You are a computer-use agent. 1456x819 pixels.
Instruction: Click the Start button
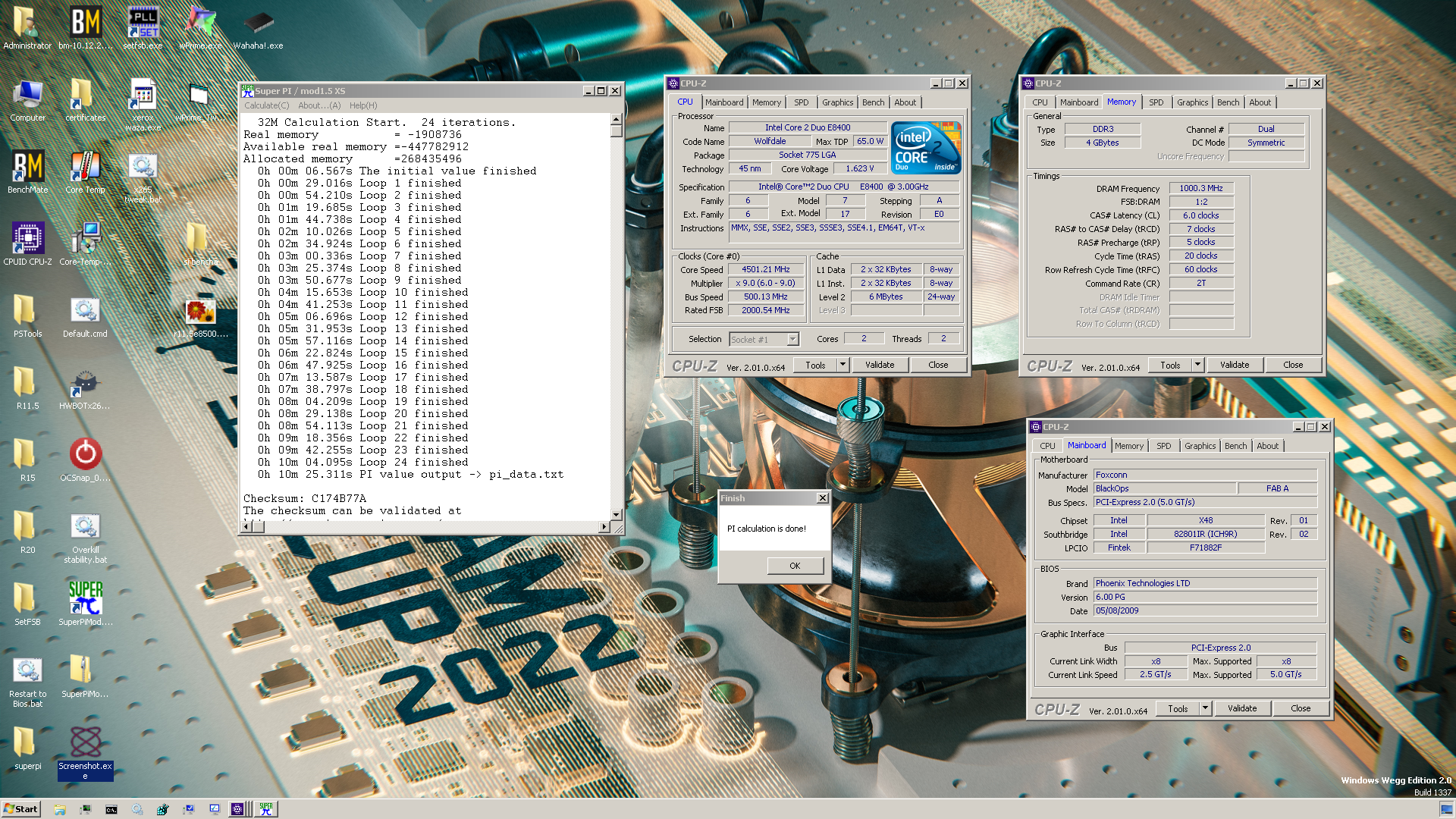tap(20, 809)
